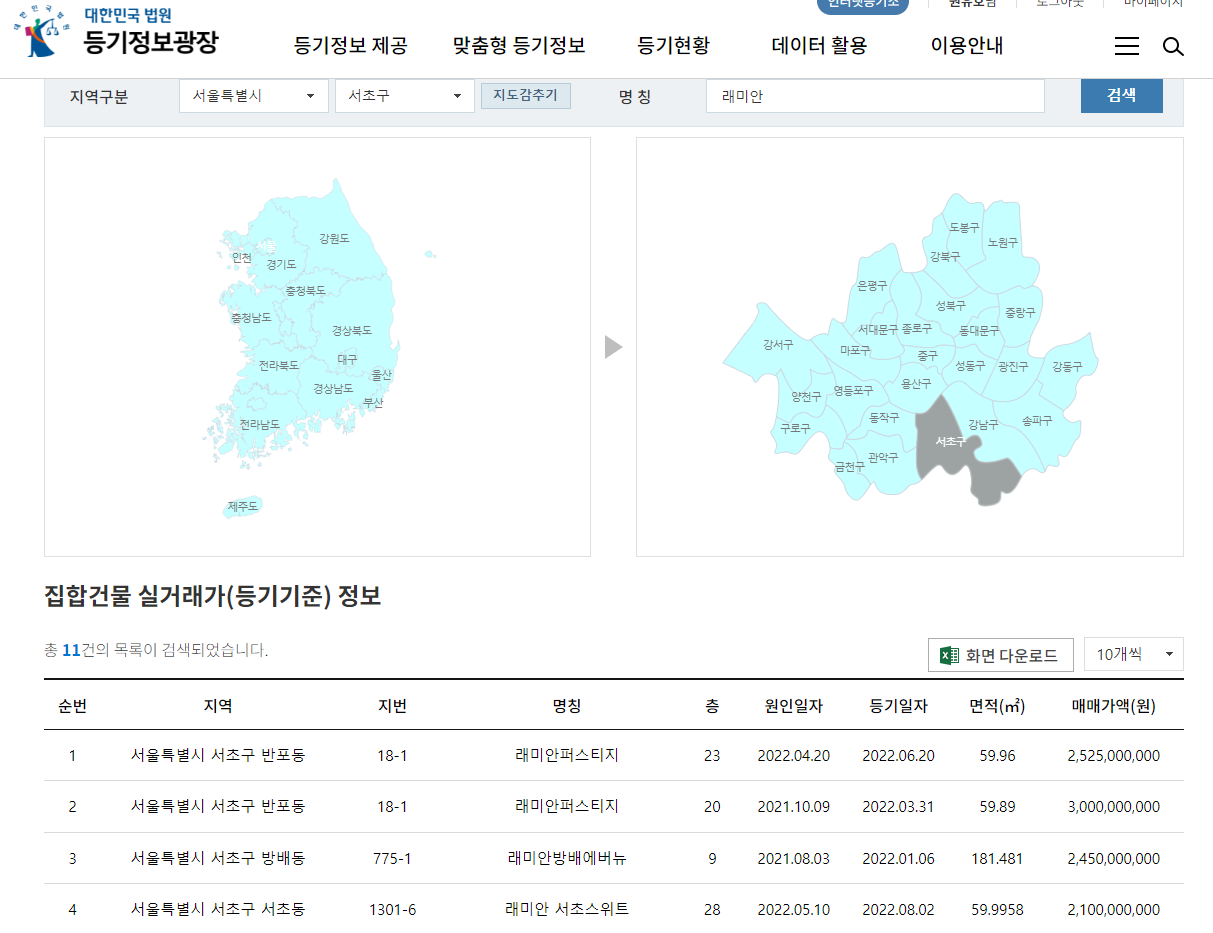Select 충청남도 on the Korea map
This screenshot has height=933, width=1213.
click(251, 318)
